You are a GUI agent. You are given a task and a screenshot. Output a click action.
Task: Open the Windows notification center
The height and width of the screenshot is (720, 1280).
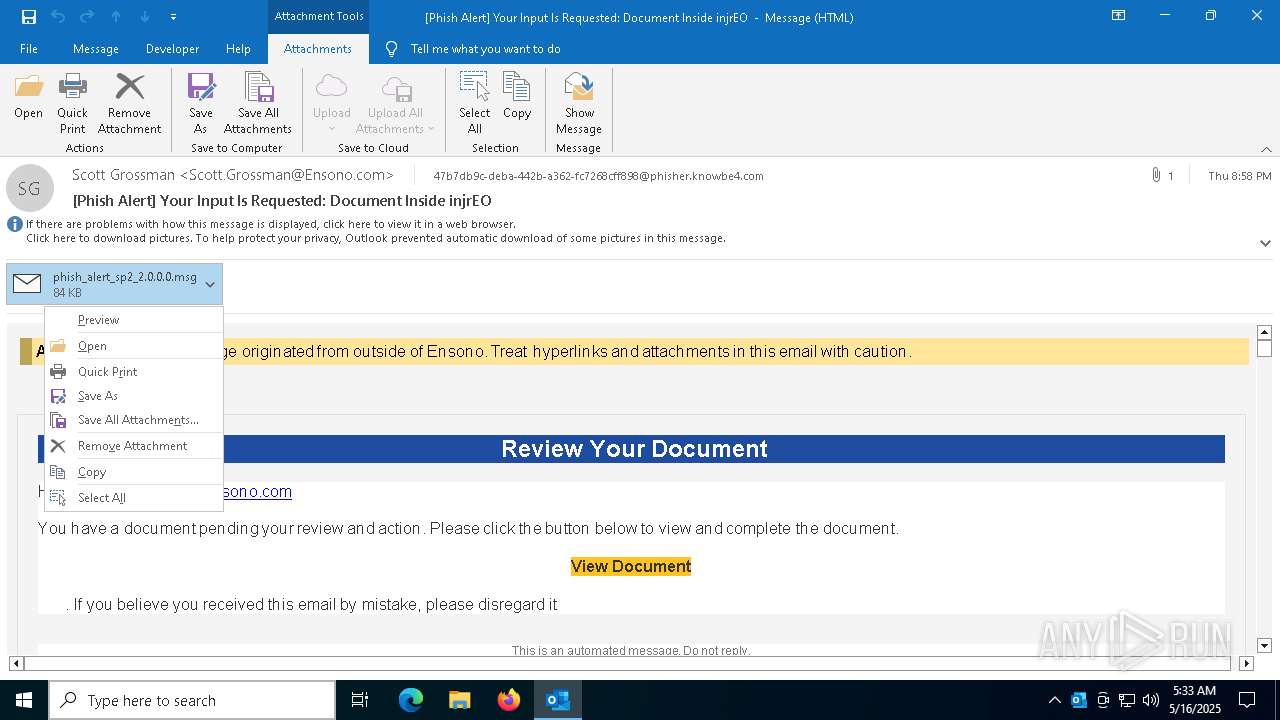click(1247, 700)
